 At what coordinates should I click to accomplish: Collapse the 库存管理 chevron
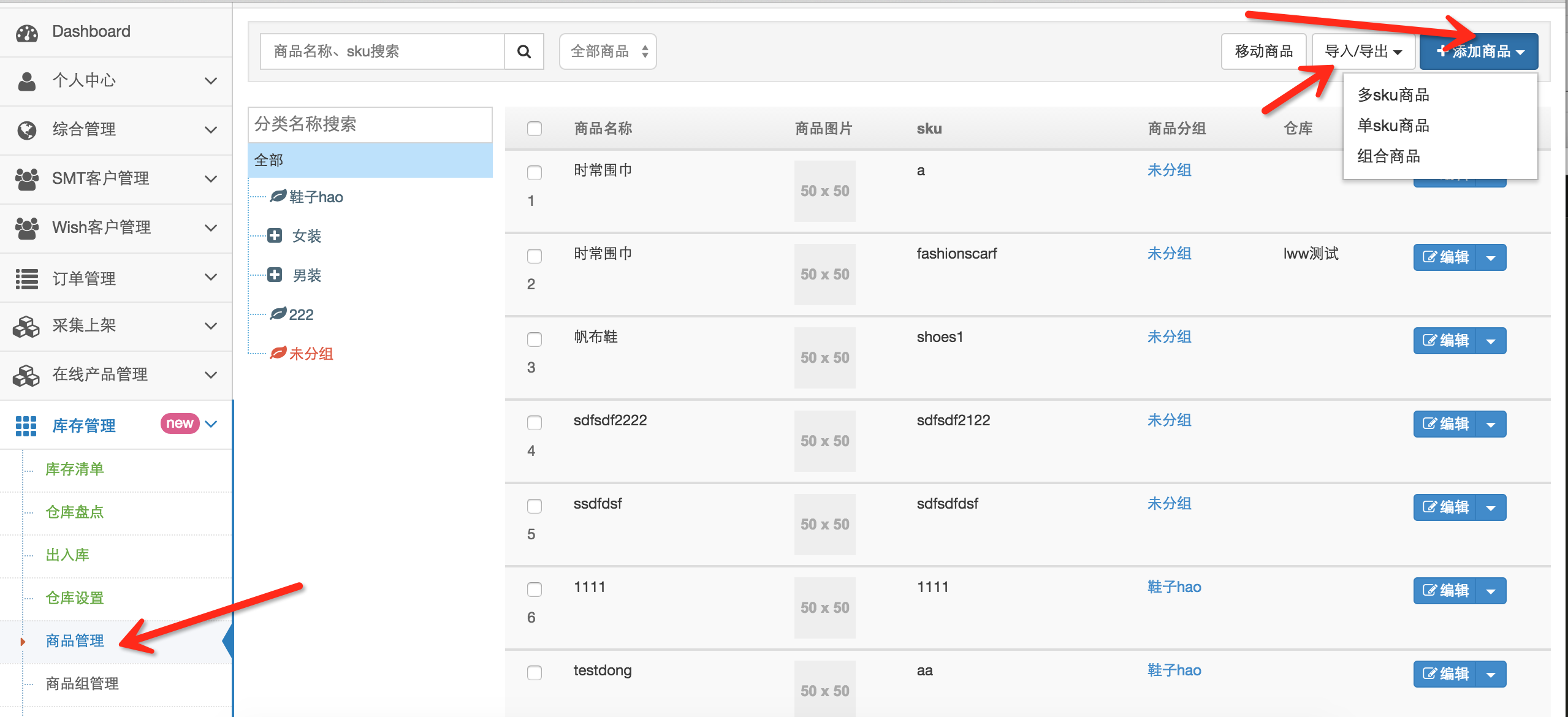211,424
